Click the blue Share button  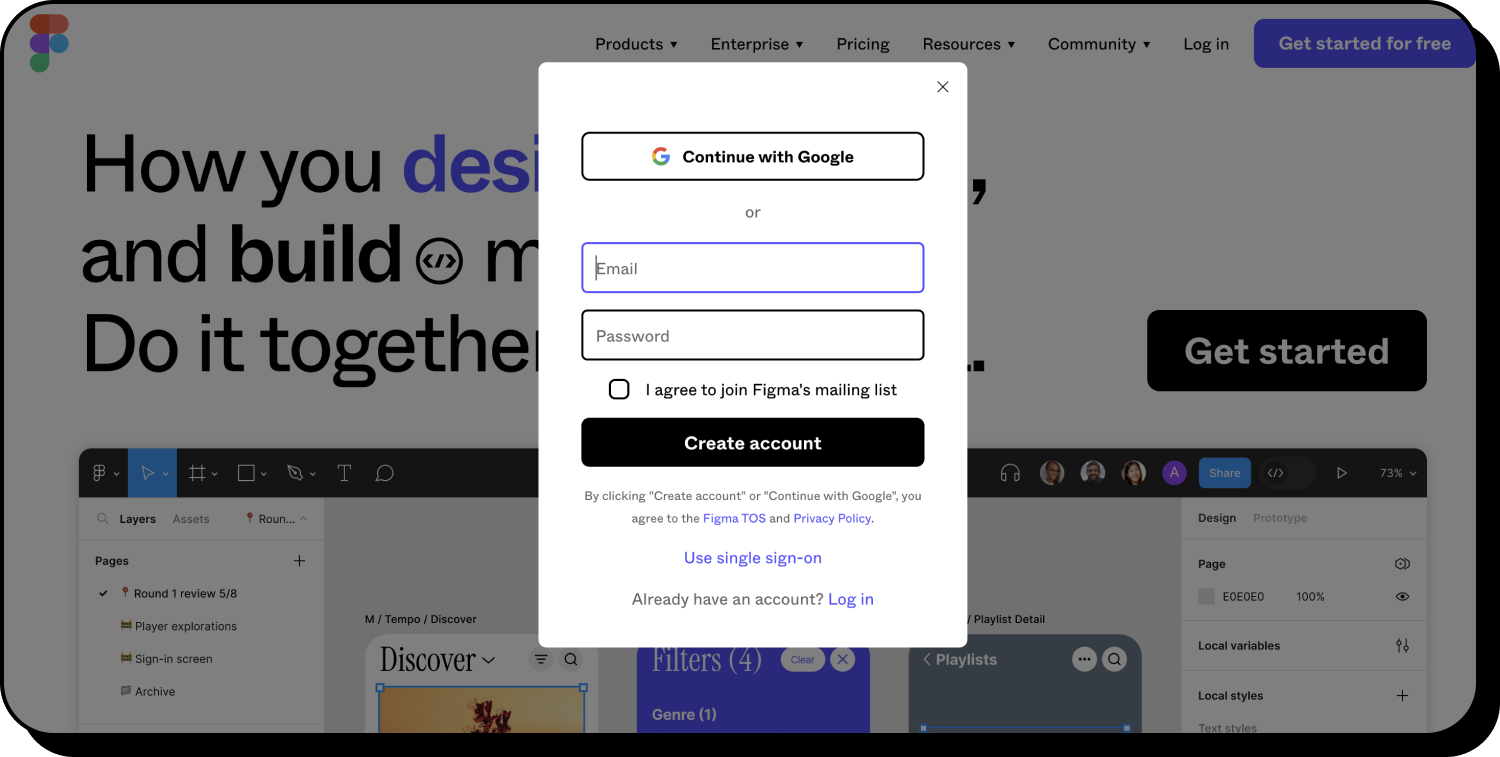(x=1224, y=473)
